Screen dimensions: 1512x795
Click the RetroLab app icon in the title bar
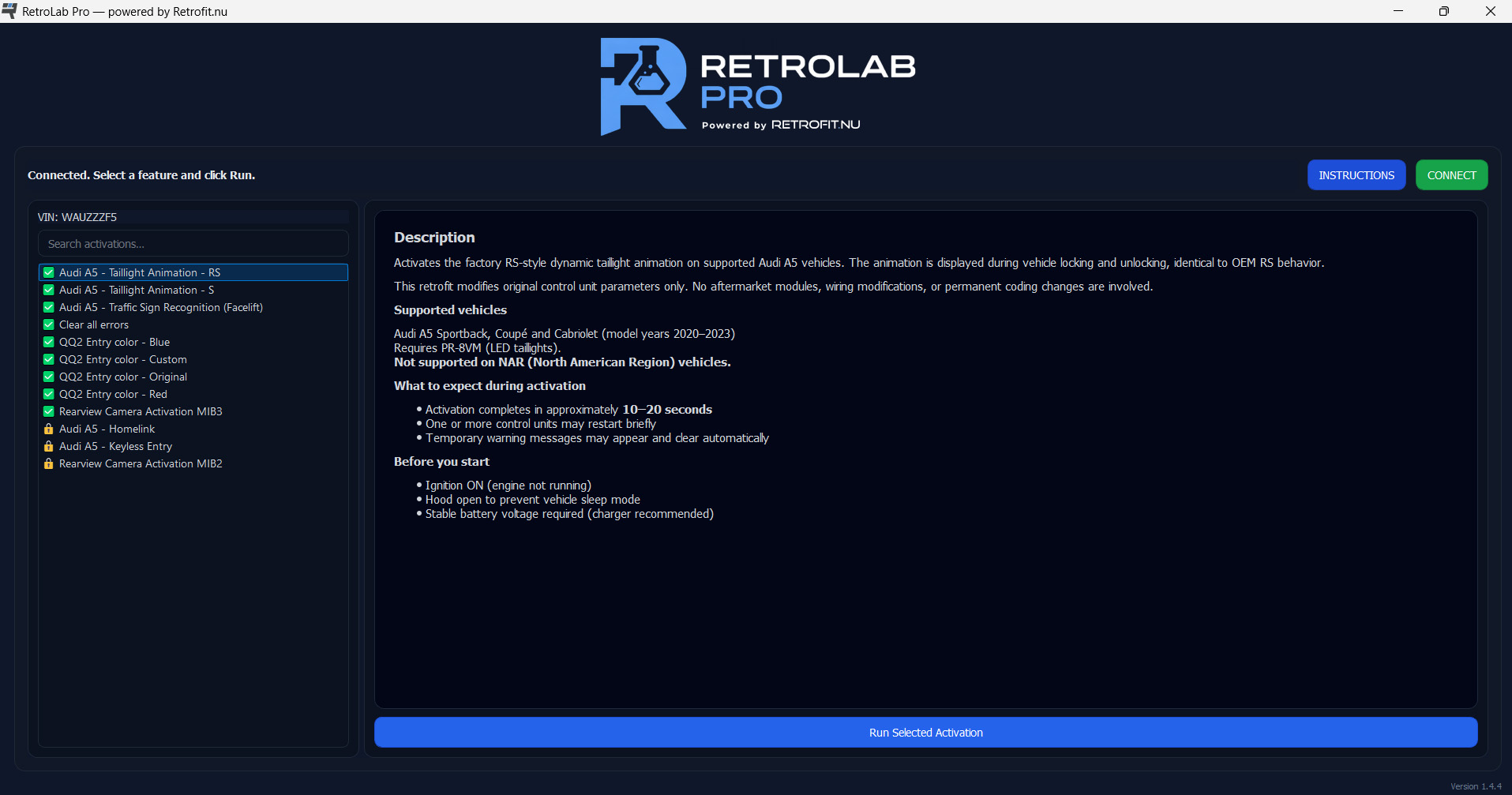pos(9,11)
